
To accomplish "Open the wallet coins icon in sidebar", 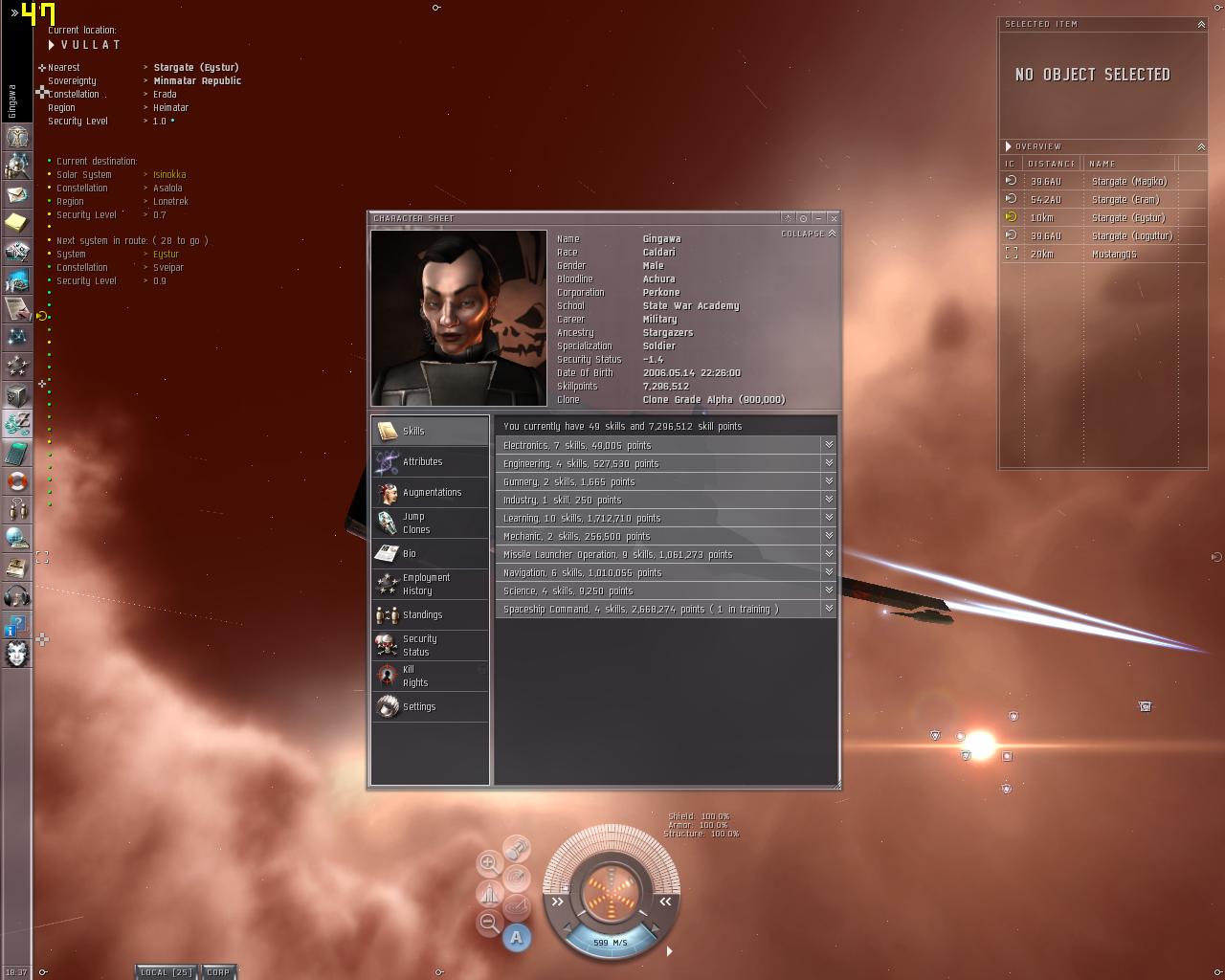I will coord(16,424).
